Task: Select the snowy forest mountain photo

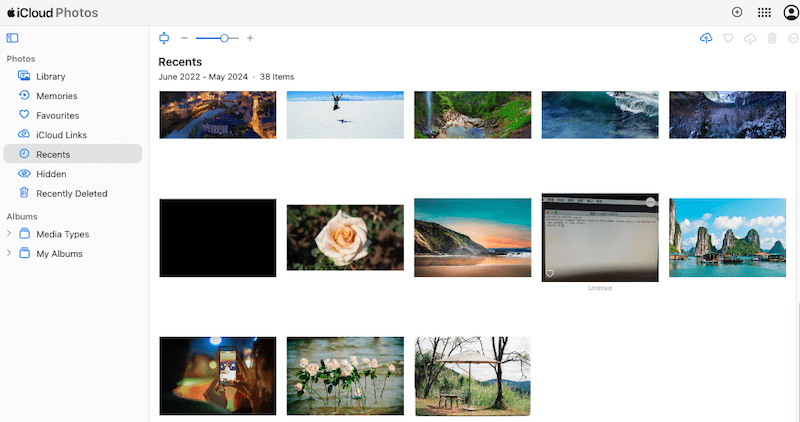Action: (x=728, y=115)
